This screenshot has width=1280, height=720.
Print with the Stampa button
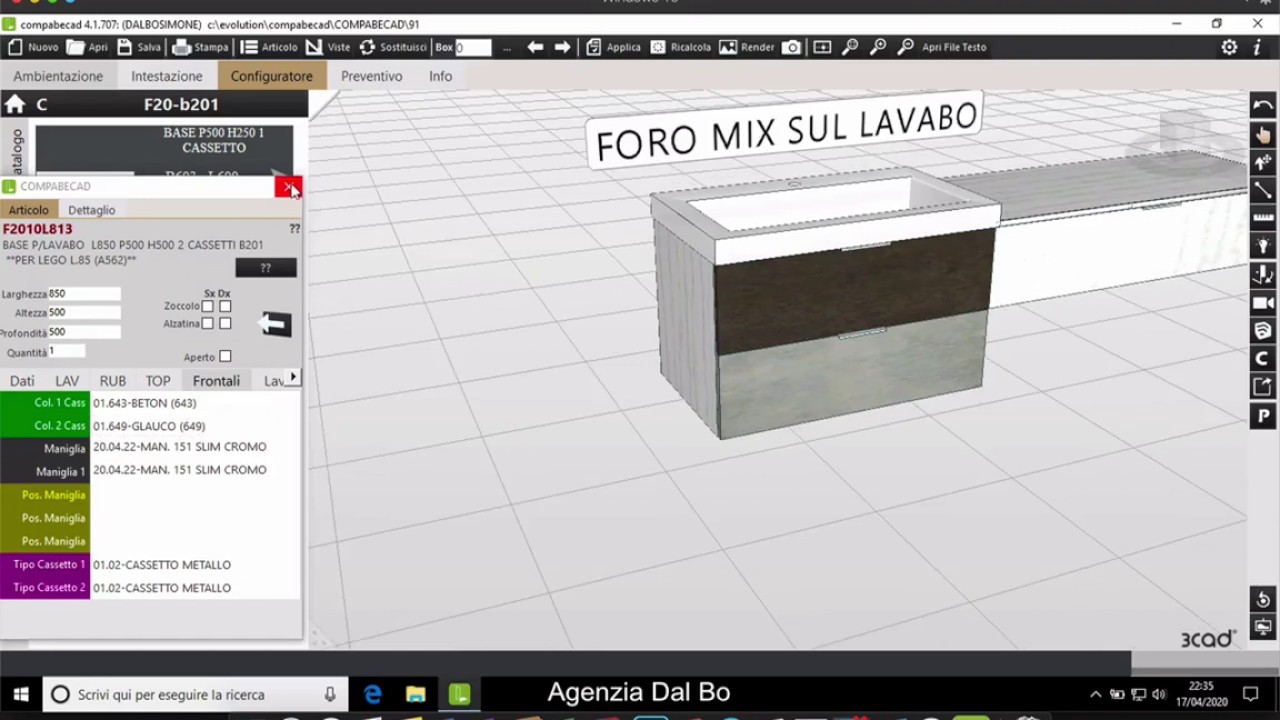coord(200,47)
